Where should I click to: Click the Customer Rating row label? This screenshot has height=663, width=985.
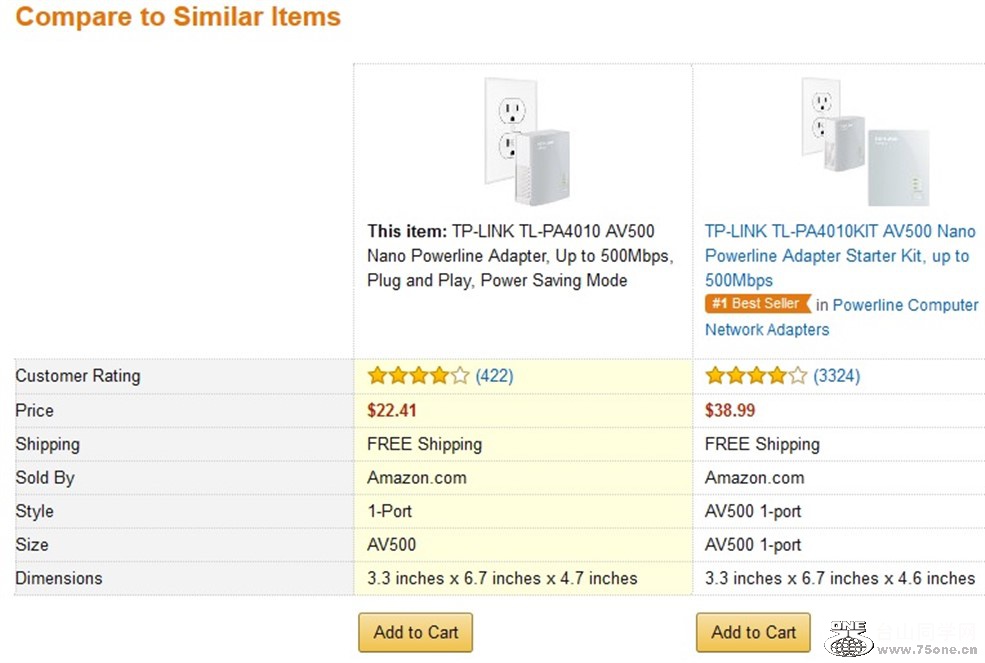78,376
